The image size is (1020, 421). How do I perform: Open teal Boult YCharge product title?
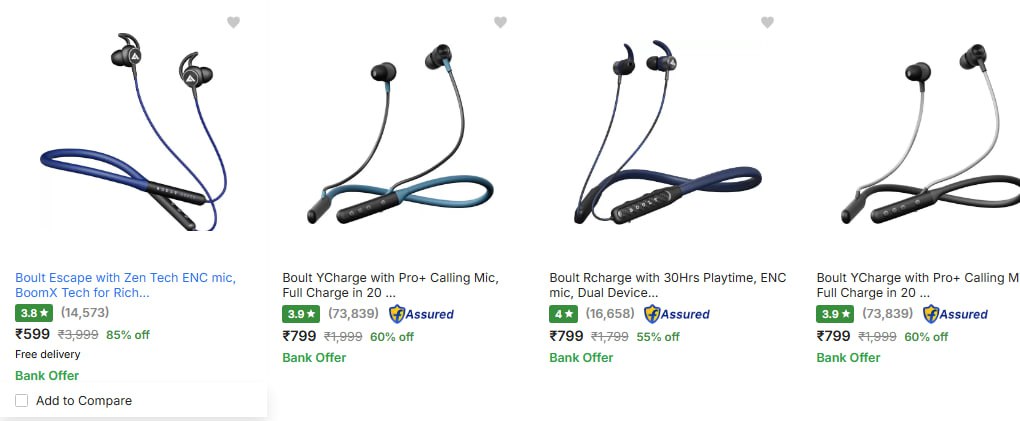pyautogui.click(x=390, y=285)
